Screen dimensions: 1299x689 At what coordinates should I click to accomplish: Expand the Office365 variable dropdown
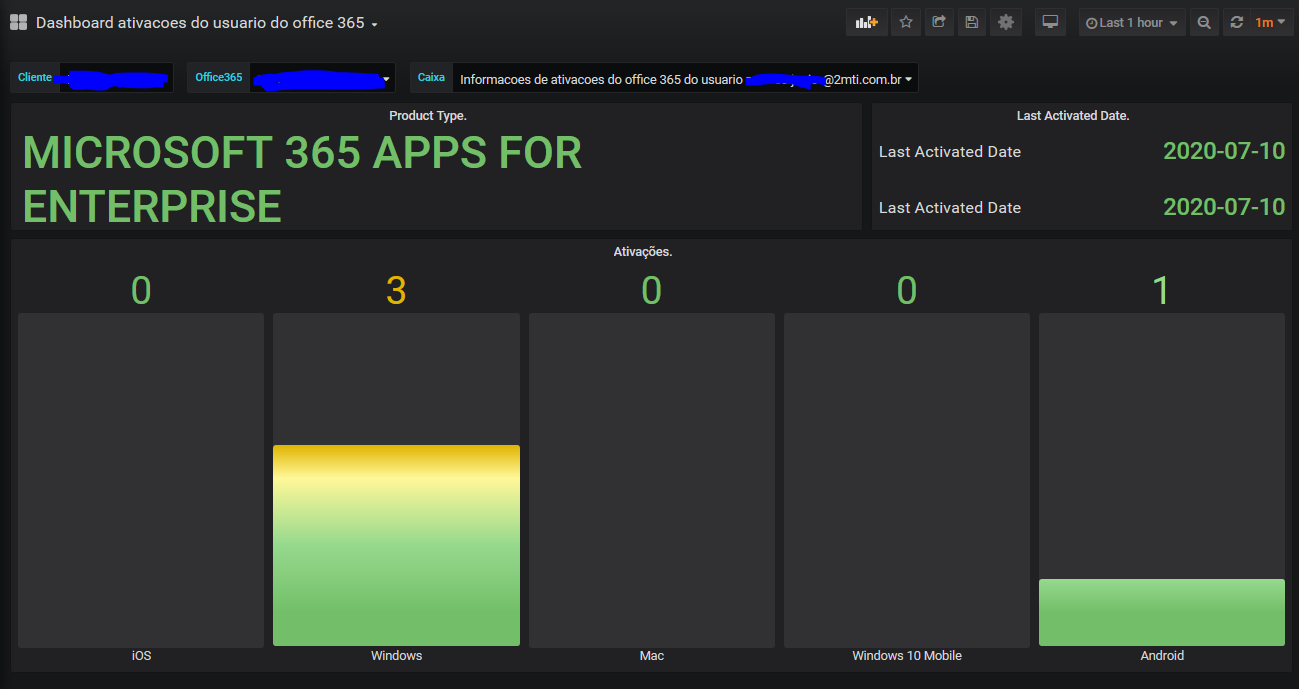point(321,78)
